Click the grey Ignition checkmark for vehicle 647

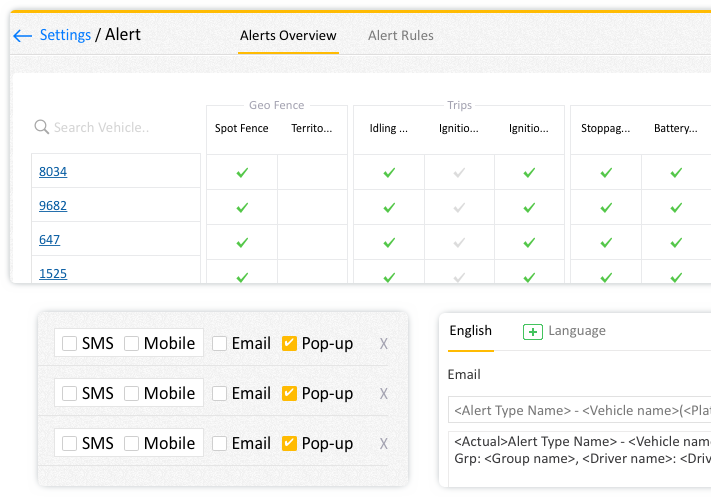point(459,241)
